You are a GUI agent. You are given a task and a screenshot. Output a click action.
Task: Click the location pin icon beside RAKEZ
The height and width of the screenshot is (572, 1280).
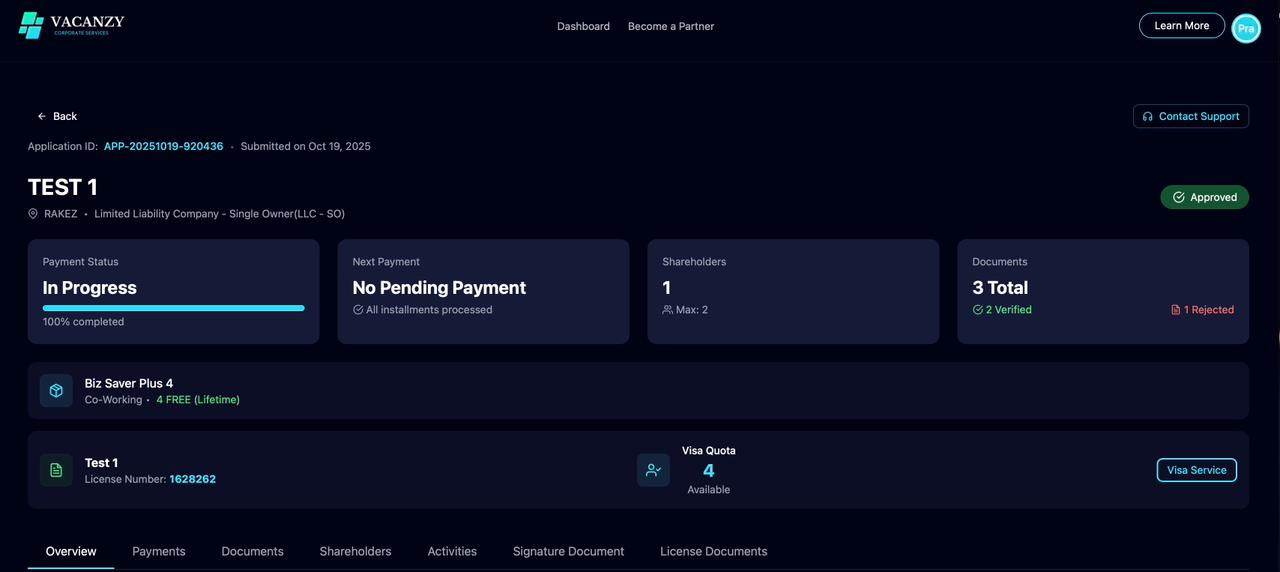[33, 214]
